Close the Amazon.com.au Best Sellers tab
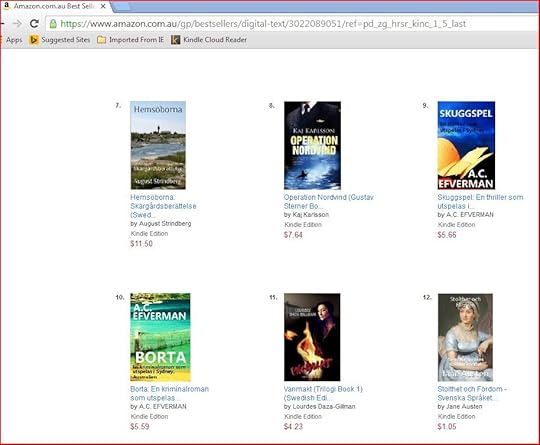540x445 pixels. [x=103, y=6]
